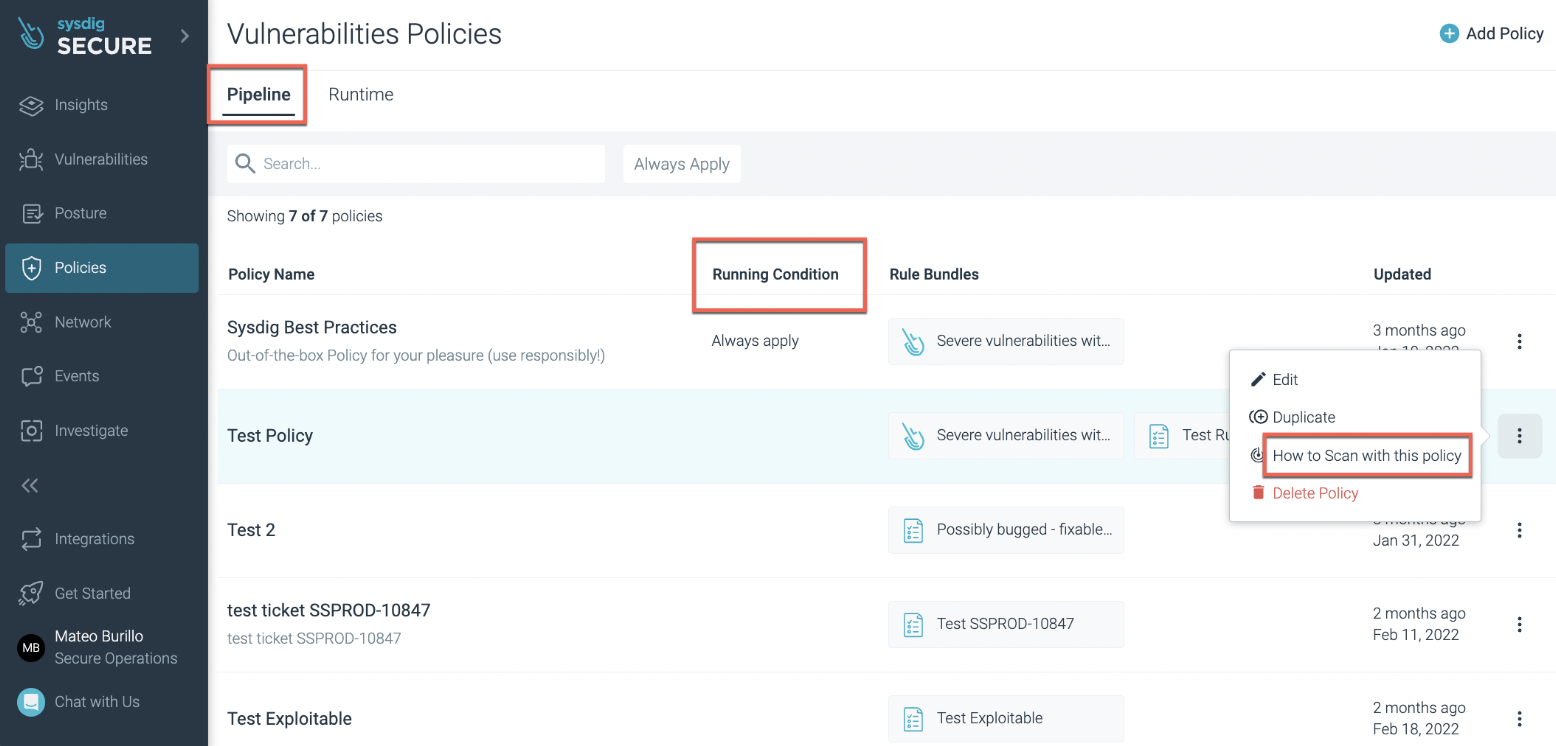The height and width of the screenshot is (746, 1556).
Task: Open the Vulnerabilities bug icon section
Action: point(32,159)
